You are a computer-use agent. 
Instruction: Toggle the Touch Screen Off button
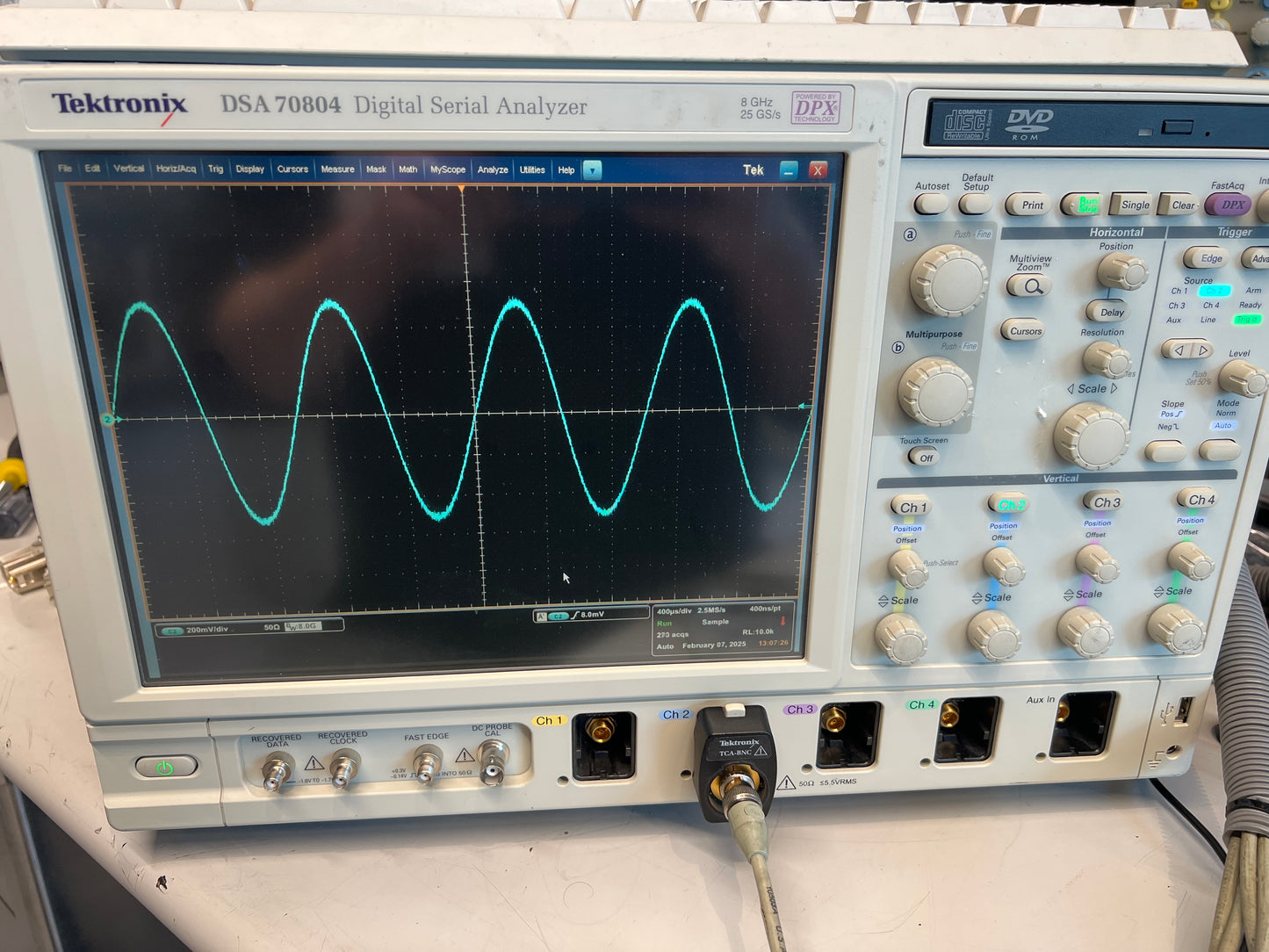point(922,458)
